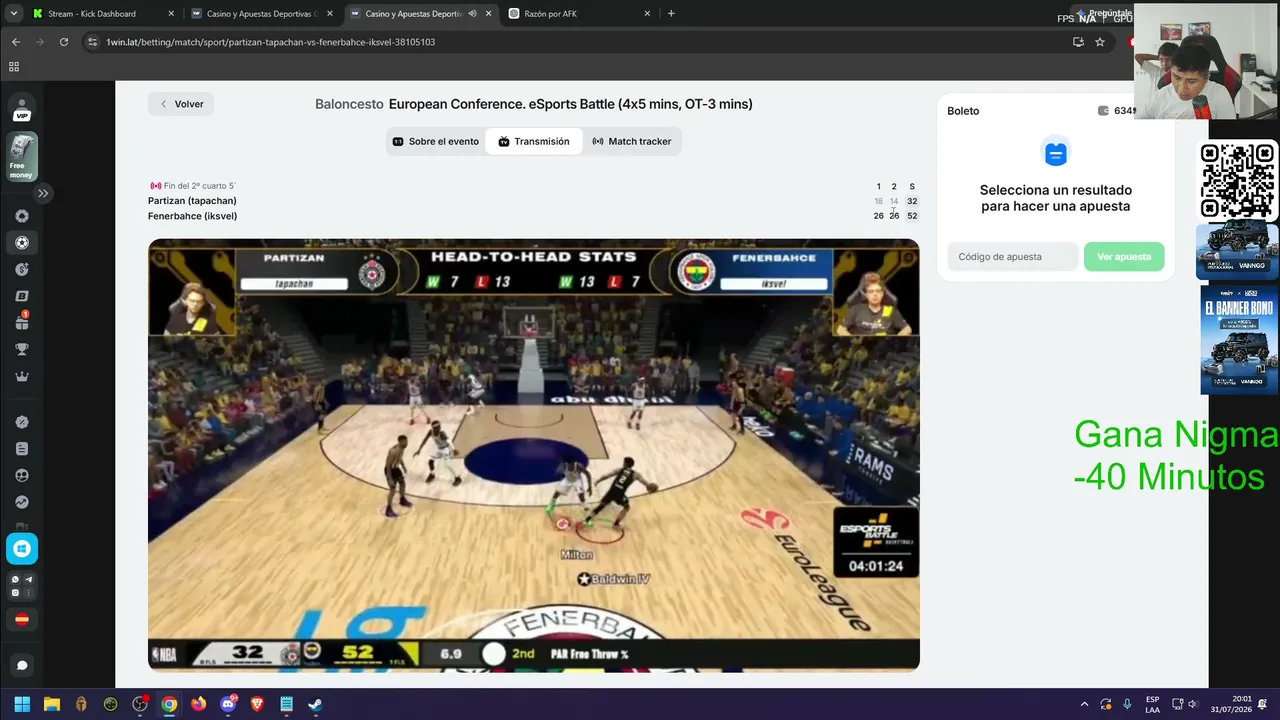Open the casino chip icon in sidebar
The image size is (1280, 720).
pos(22,216)
